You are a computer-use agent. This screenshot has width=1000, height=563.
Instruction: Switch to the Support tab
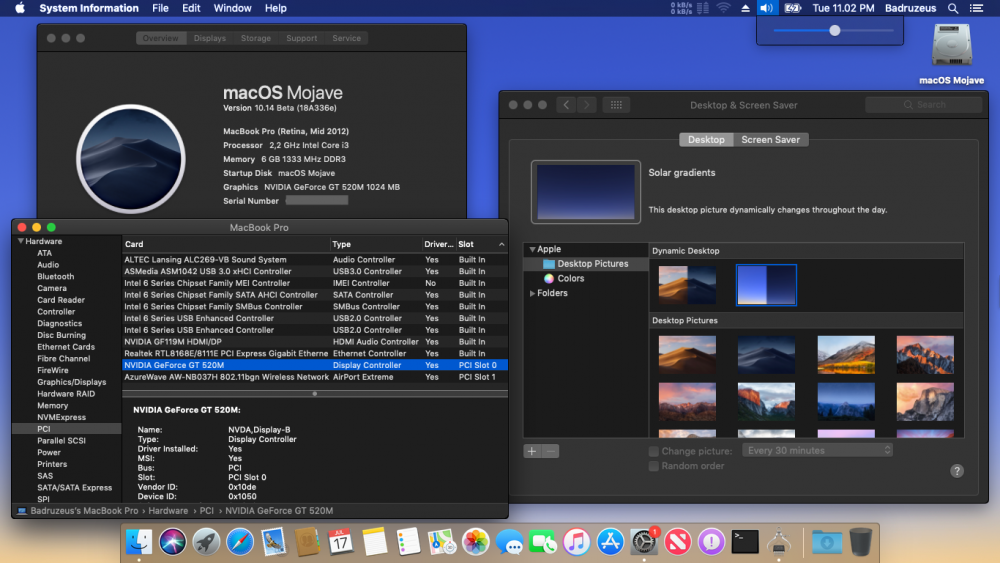pyautogui.click(x=302, y=38)
